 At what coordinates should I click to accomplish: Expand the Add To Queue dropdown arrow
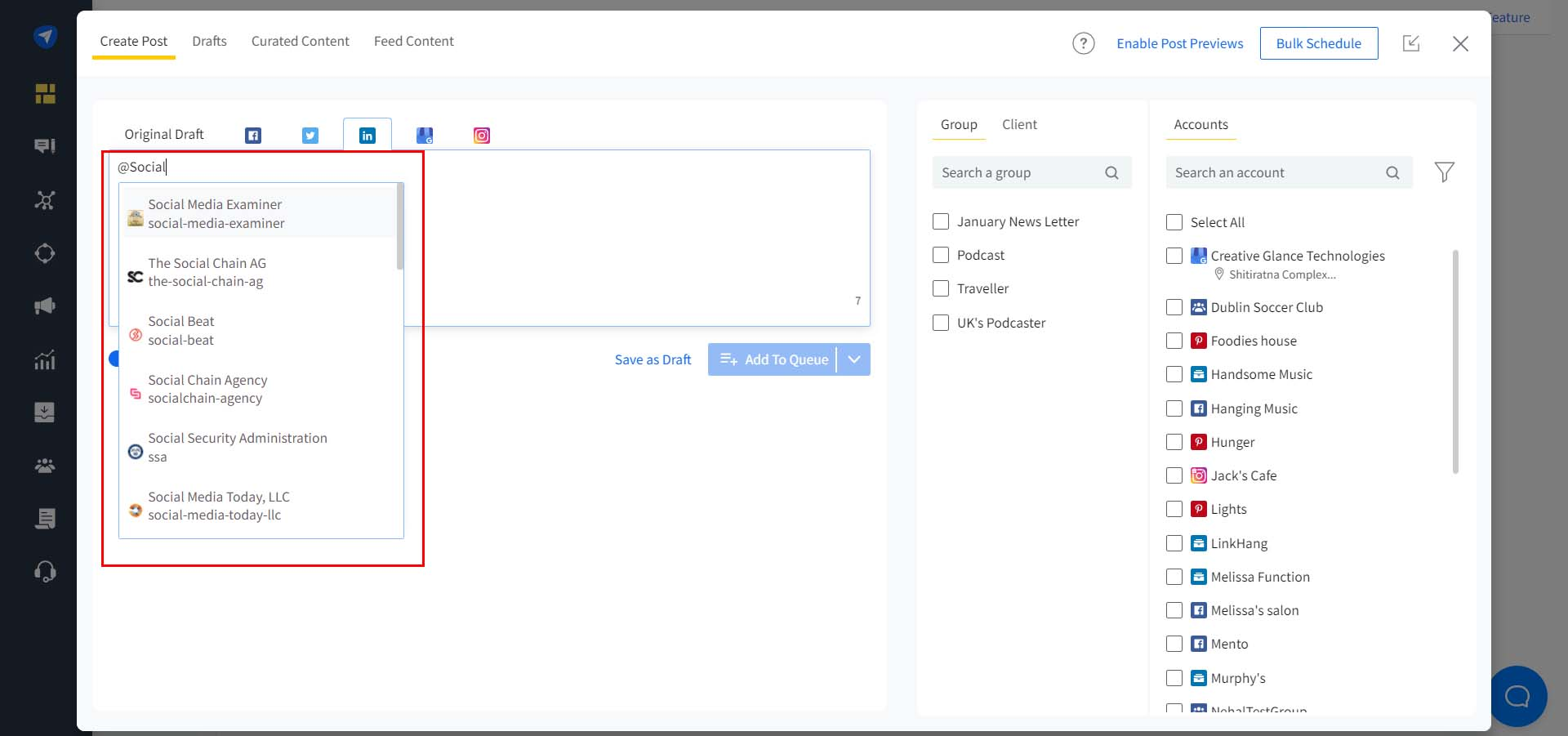[854, 359]
